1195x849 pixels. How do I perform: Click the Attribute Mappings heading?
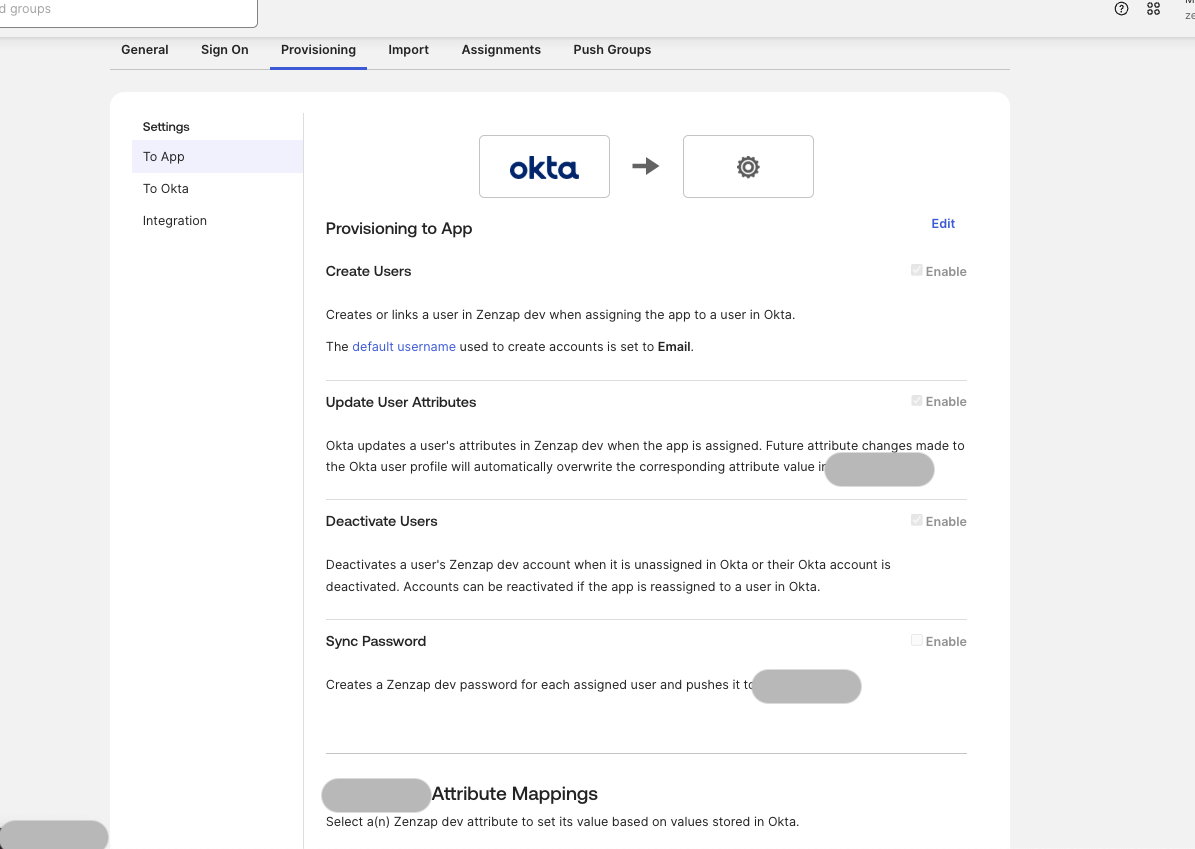pos(514,794)
